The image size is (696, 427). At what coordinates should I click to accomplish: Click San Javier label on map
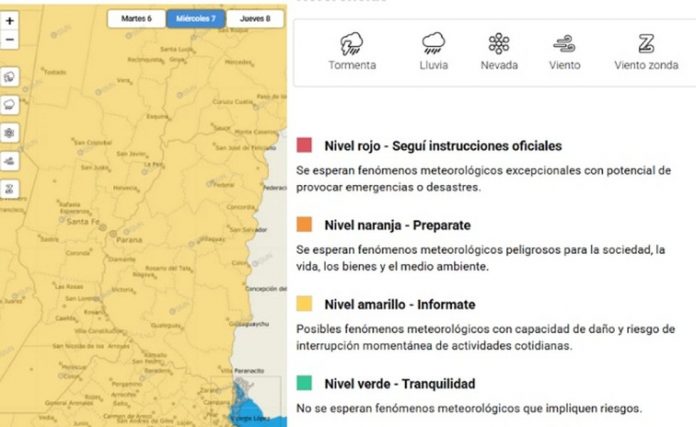131,154
